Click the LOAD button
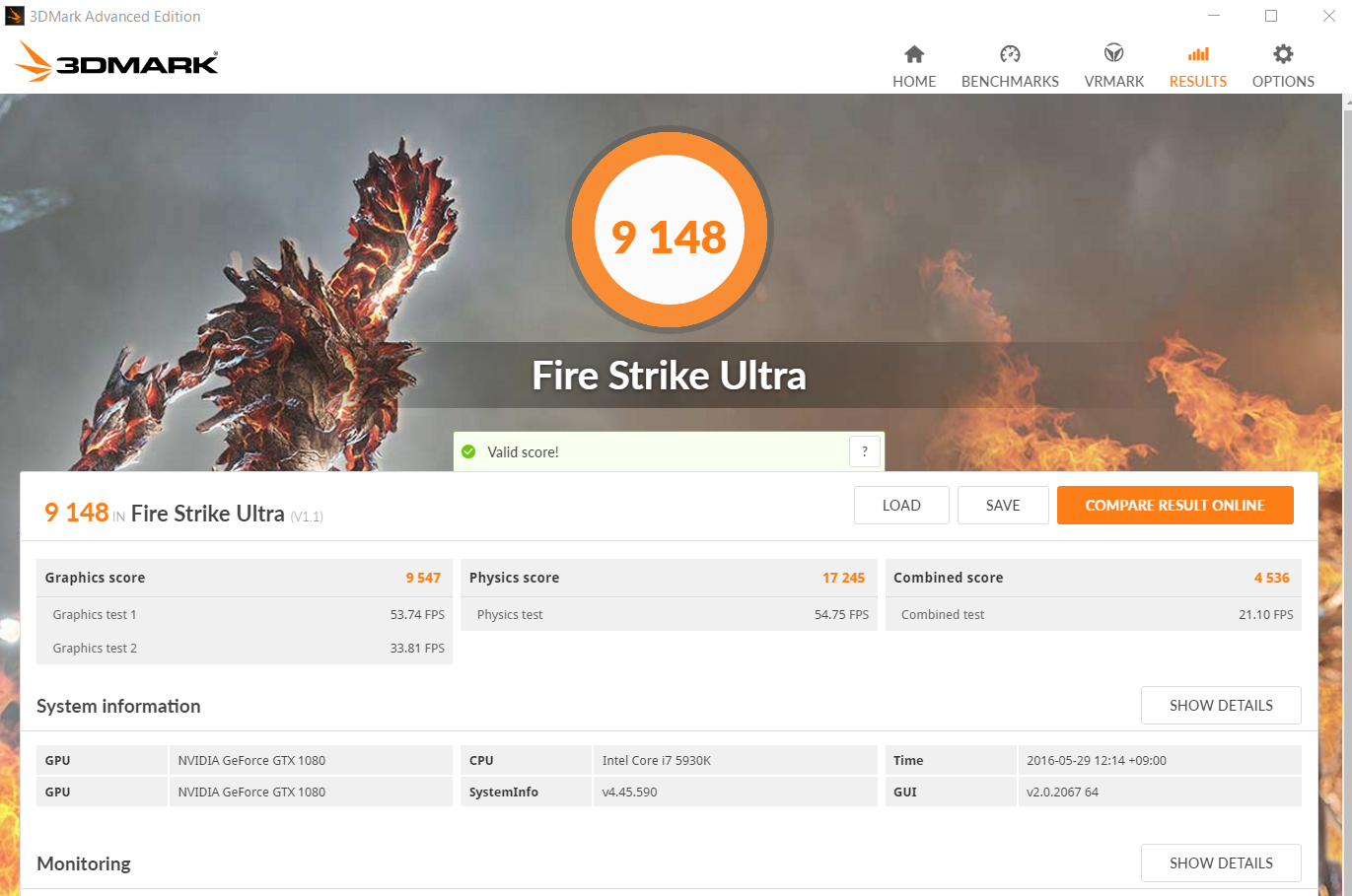 point(901,506)
